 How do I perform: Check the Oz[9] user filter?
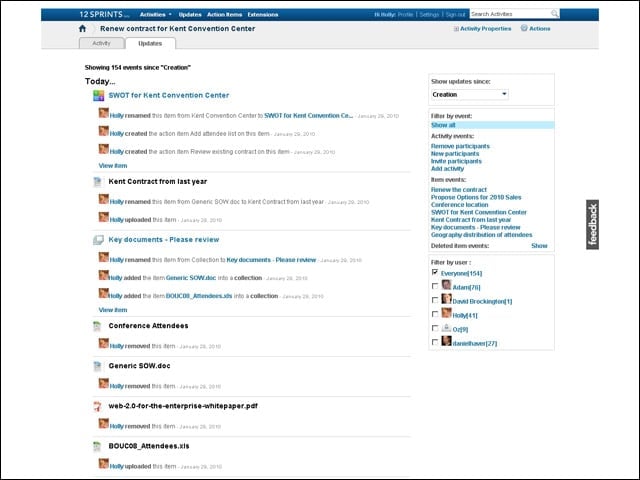(x=435, y=328)
